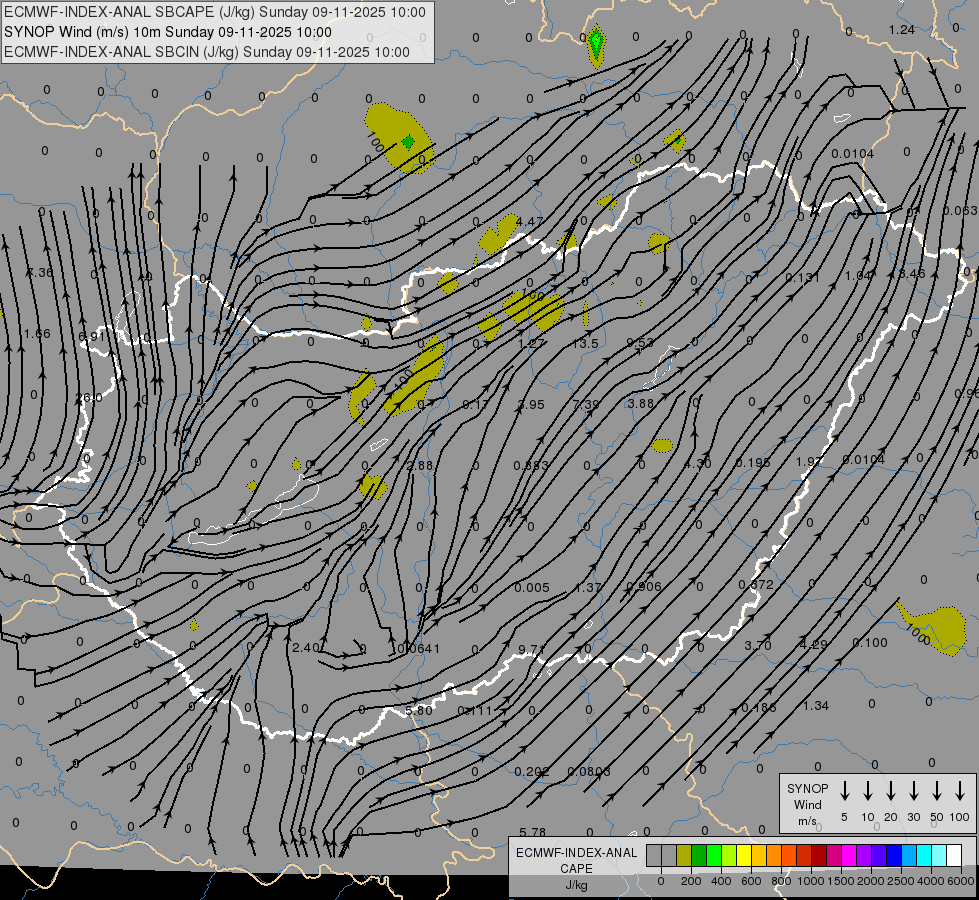Click the 1.34 value on map

pos(815,706)
